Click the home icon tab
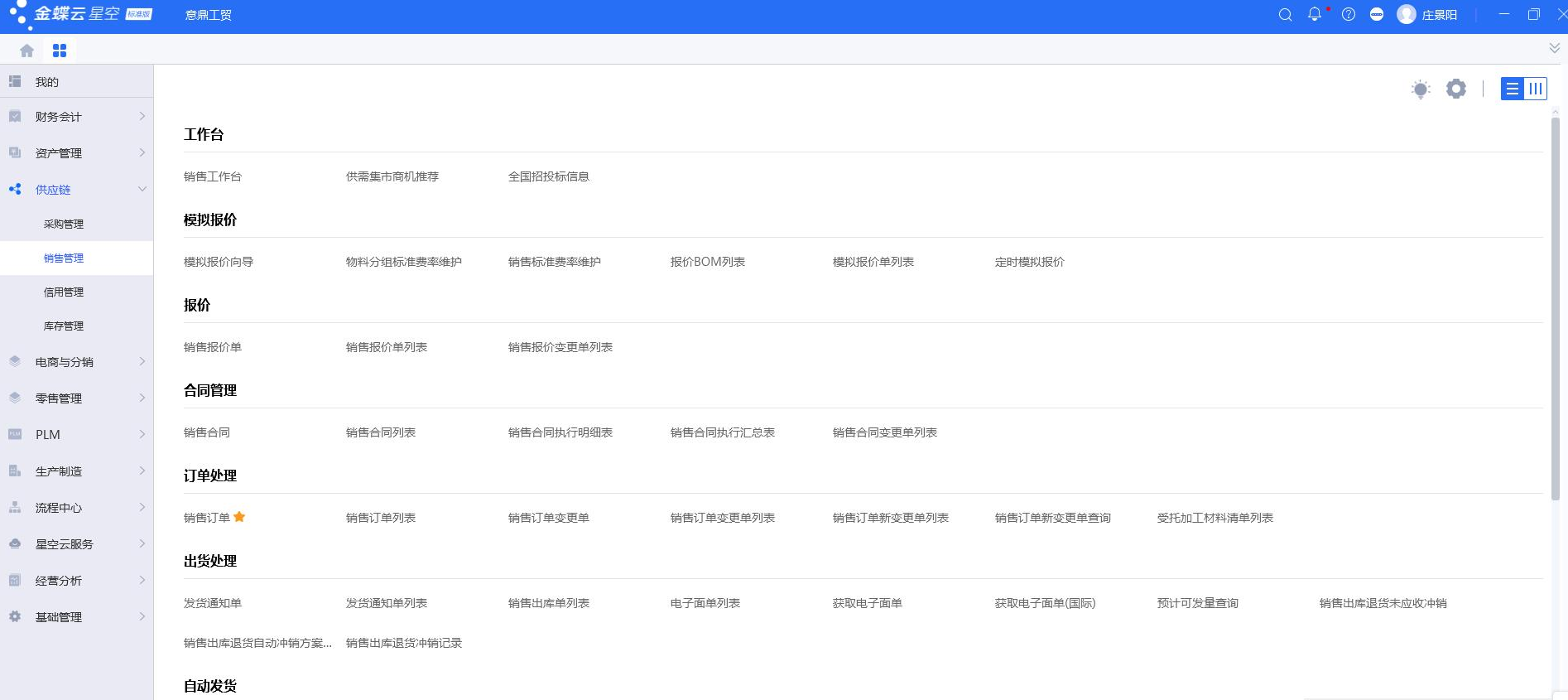This screenshot has width=1568, height=700. click(x=26, y=51)
